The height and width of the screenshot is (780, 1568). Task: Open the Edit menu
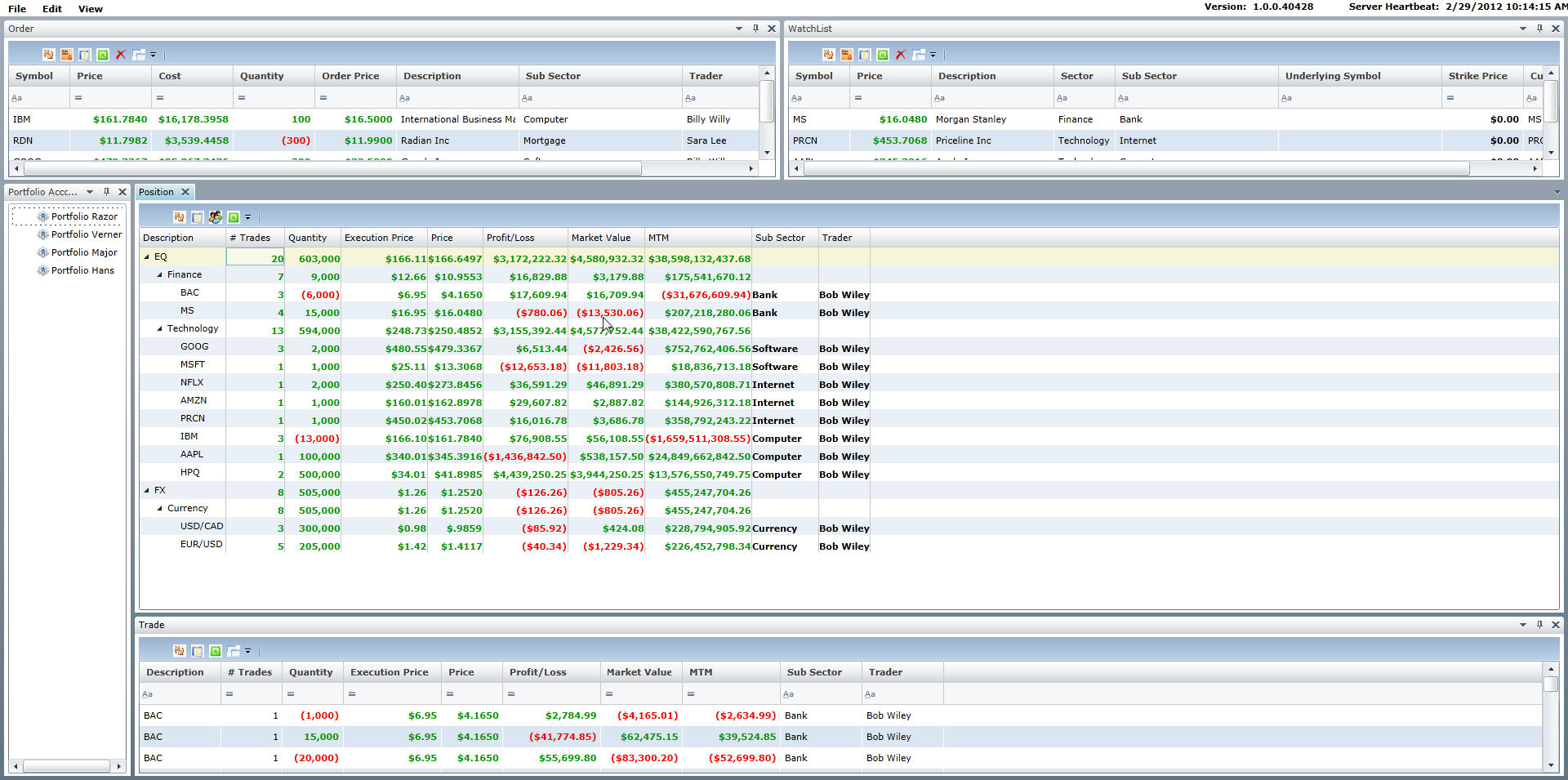(52, 9)
